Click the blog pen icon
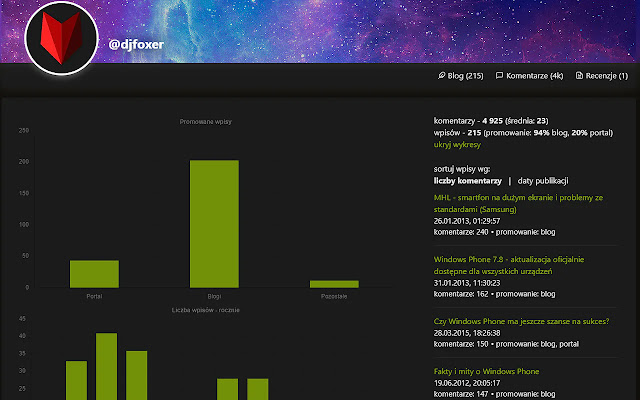 click(x=441, y=76)
